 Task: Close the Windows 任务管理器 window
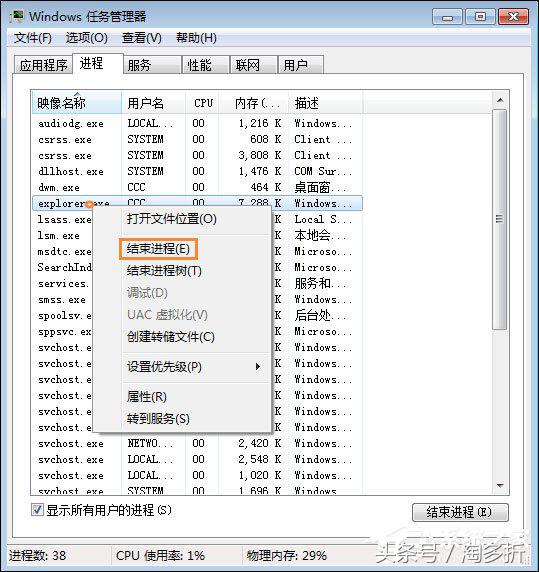513,17
